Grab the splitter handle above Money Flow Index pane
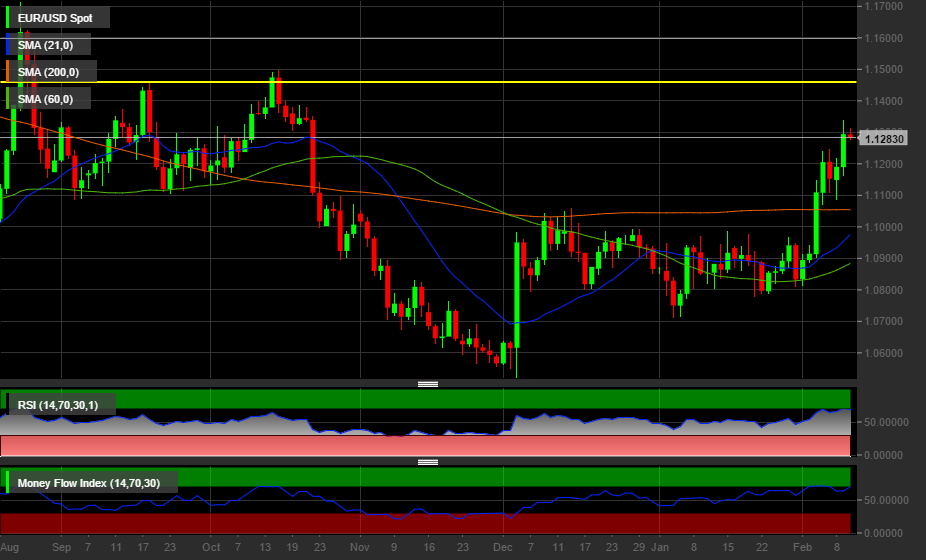Viewport: 926px width, 560px height. pyautogui.click(x=428, y=462)
